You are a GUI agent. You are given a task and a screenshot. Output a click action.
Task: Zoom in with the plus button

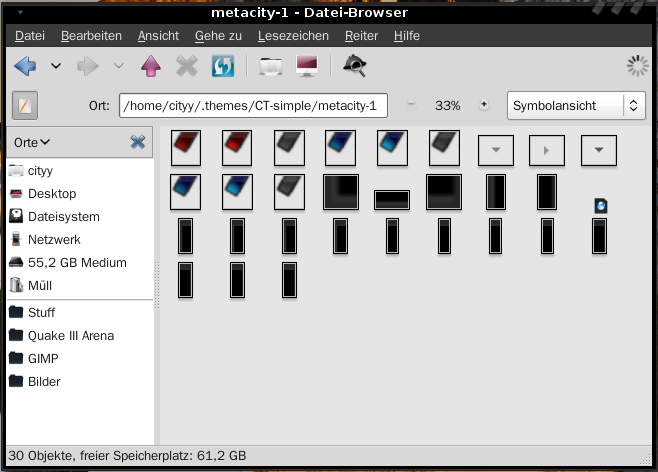click(x=484, y=104)
